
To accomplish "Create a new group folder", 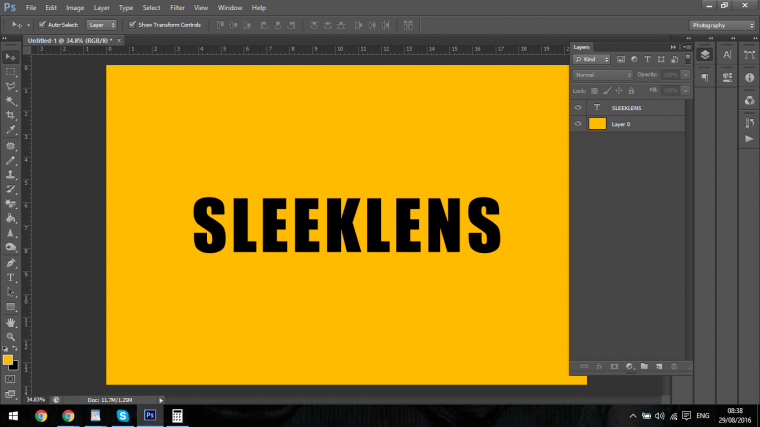I will (x=644, y=366).
